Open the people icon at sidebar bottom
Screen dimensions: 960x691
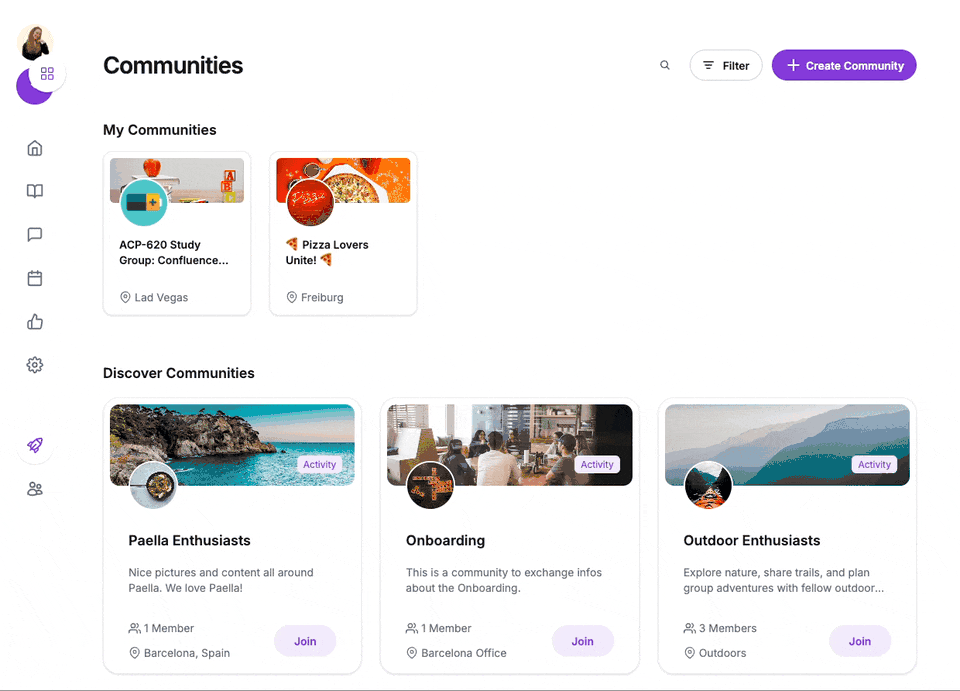(x=34, y=488)
